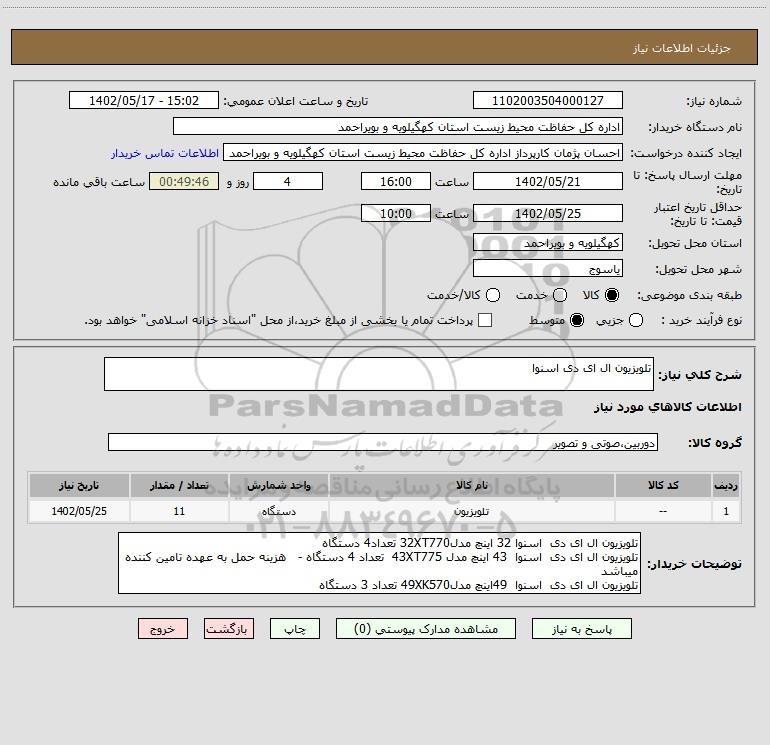Click the کد کالا column header
The width and height of the screenshot is (770, 745).
(x=663, y=485)
